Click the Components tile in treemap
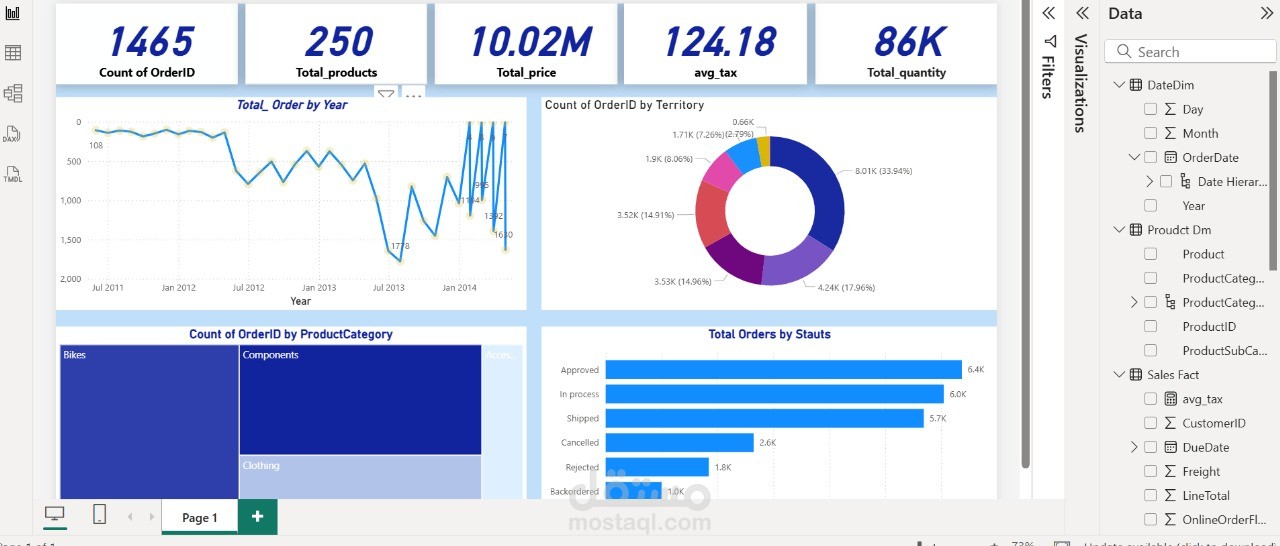The height and width of the screenshot is (546, 1280). tap(360, 400)
